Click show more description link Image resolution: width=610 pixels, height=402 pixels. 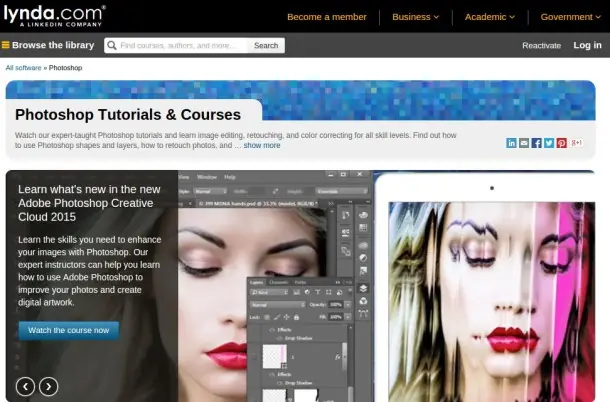pyautogui.click(x=262, y=145)
